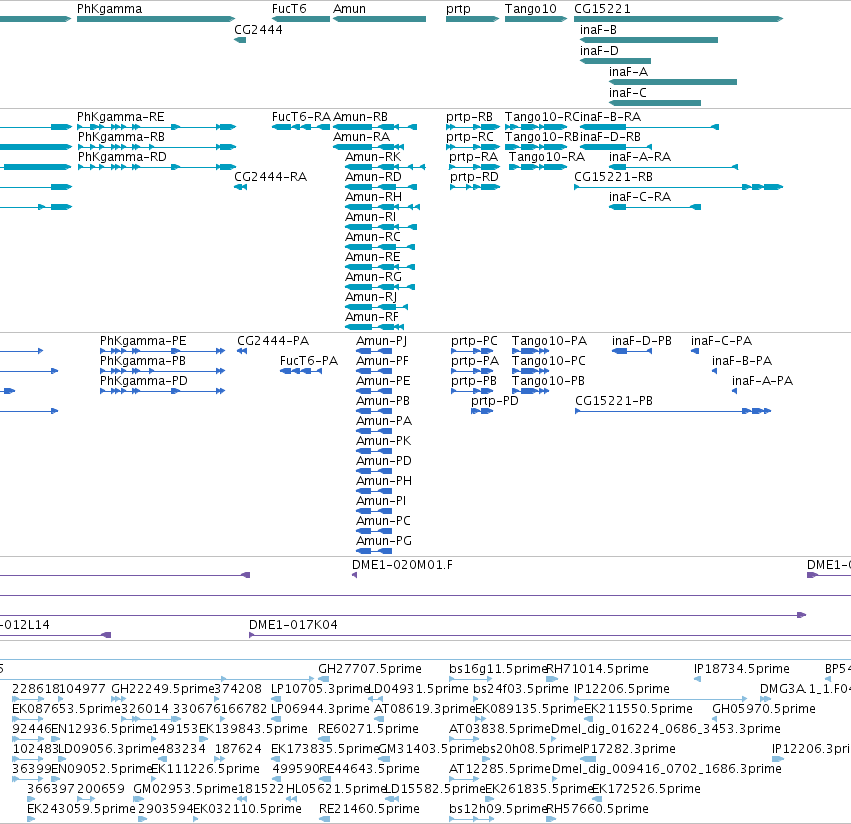Click cDNA GH05970.5prime label
The width and height of the screenshot is (851, 824).
point(764,709)
